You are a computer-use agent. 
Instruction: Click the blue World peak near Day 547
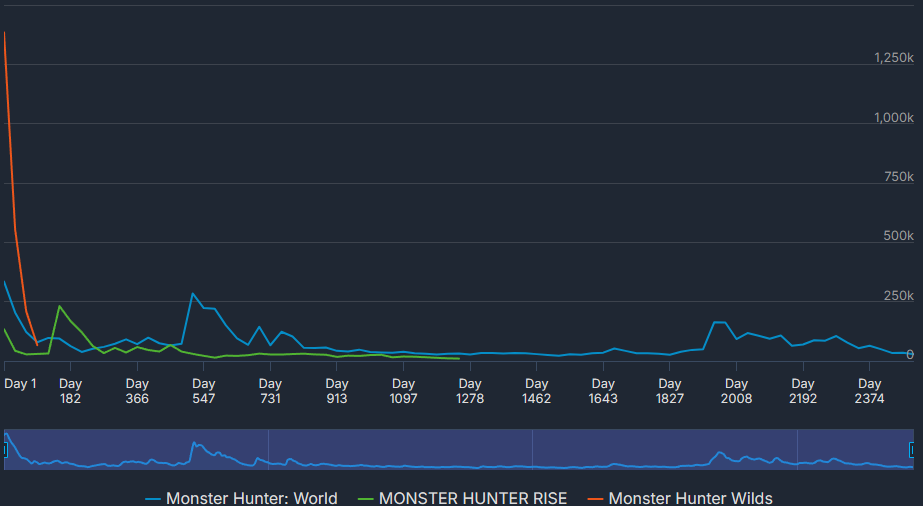pyautogui.click(x=192, y=294)
